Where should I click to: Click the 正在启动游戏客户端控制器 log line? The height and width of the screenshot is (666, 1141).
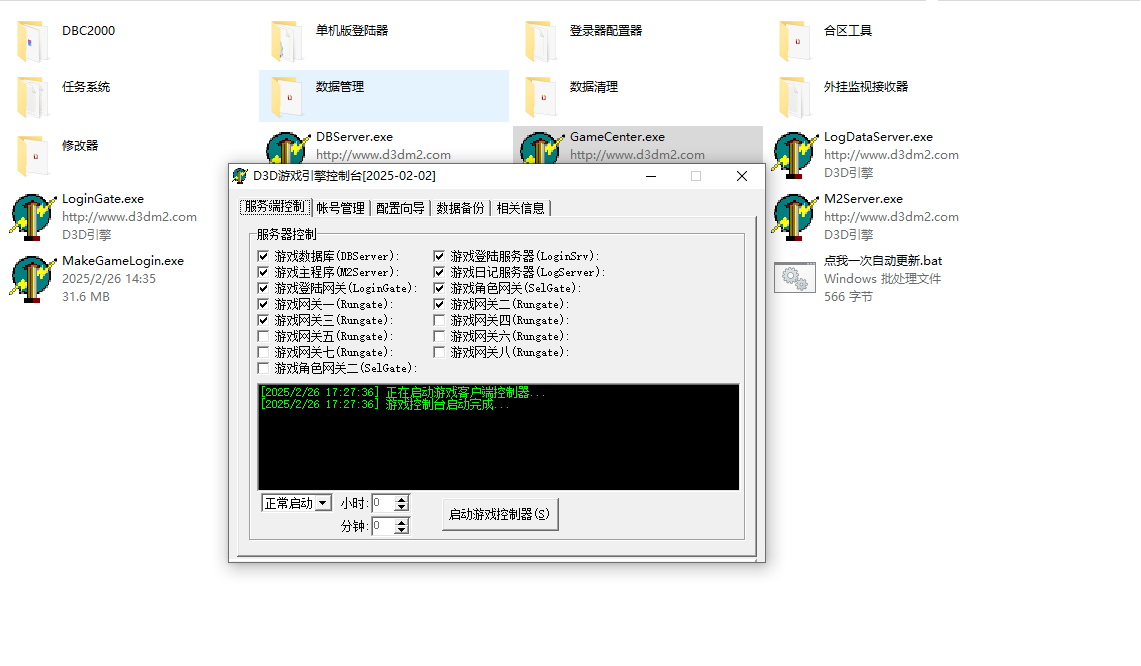(402, 392)
